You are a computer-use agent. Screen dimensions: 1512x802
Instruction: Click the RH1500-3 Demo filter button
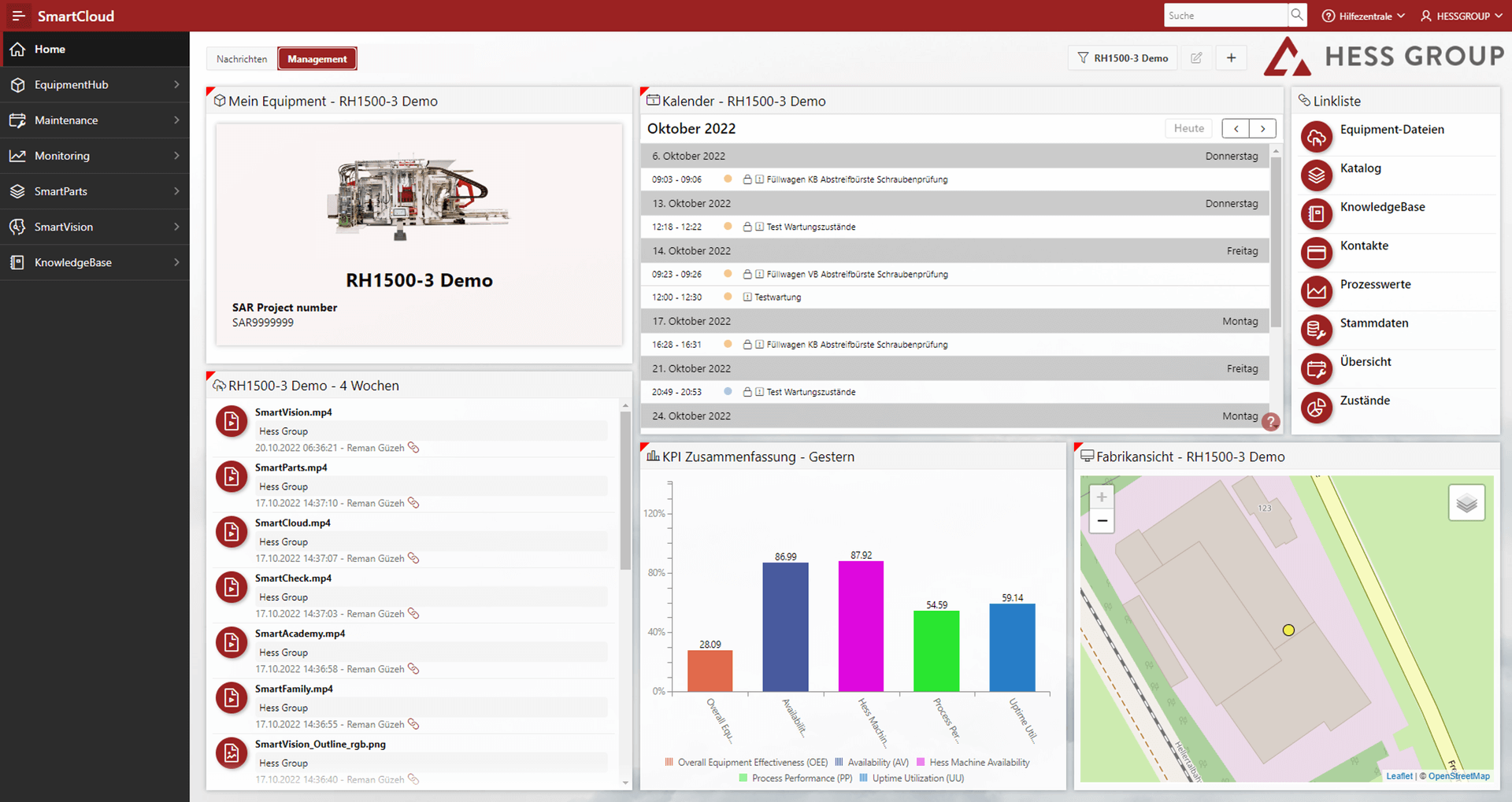(x=1123, y=58)
